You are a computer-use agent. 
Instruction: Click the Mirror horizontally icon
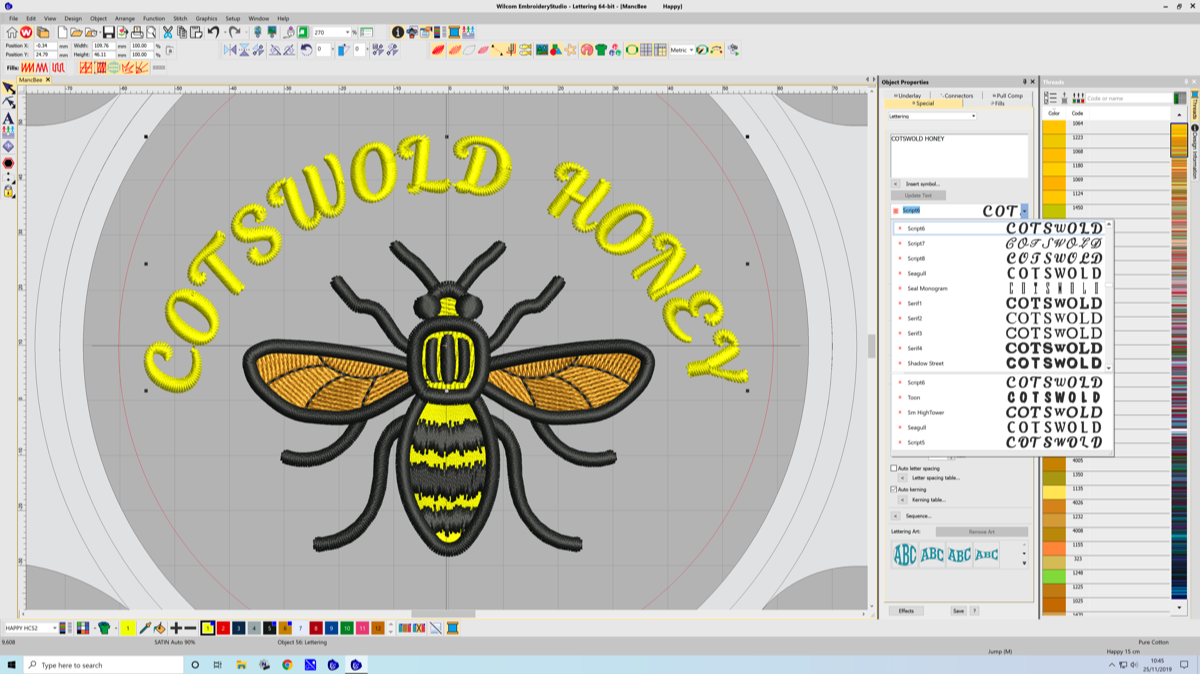click(230, 49)
